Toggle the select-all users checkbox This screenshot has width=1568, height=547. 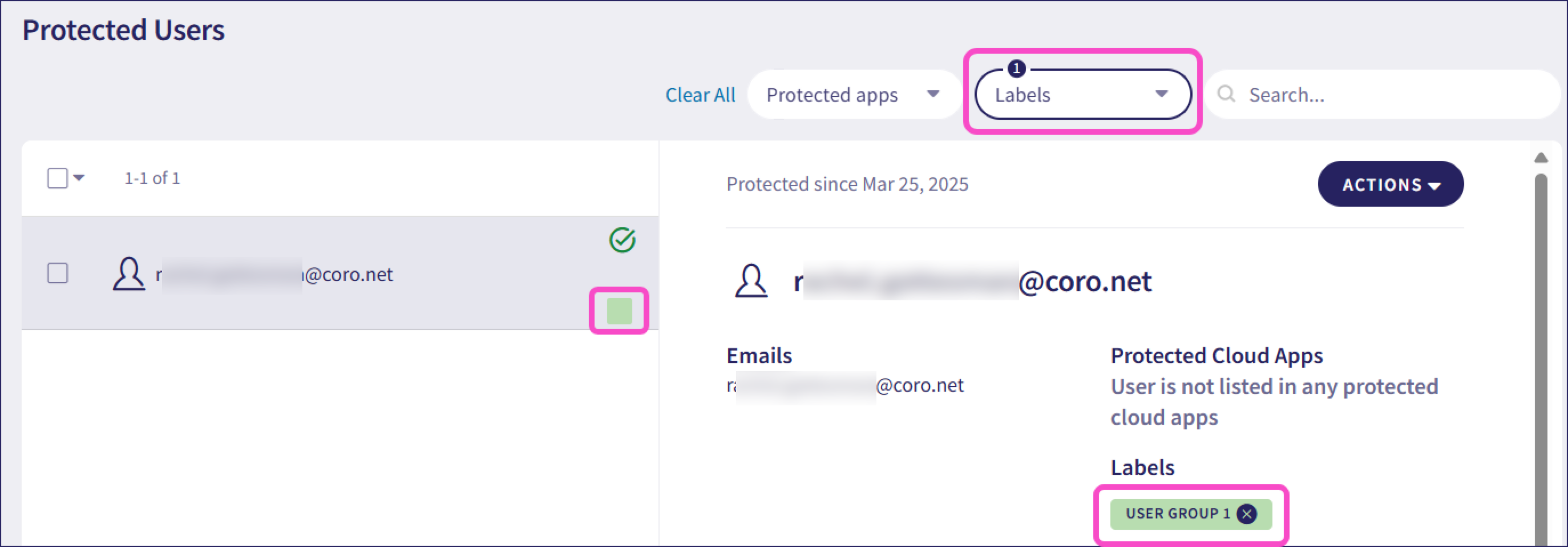click(x=58, y=178)
